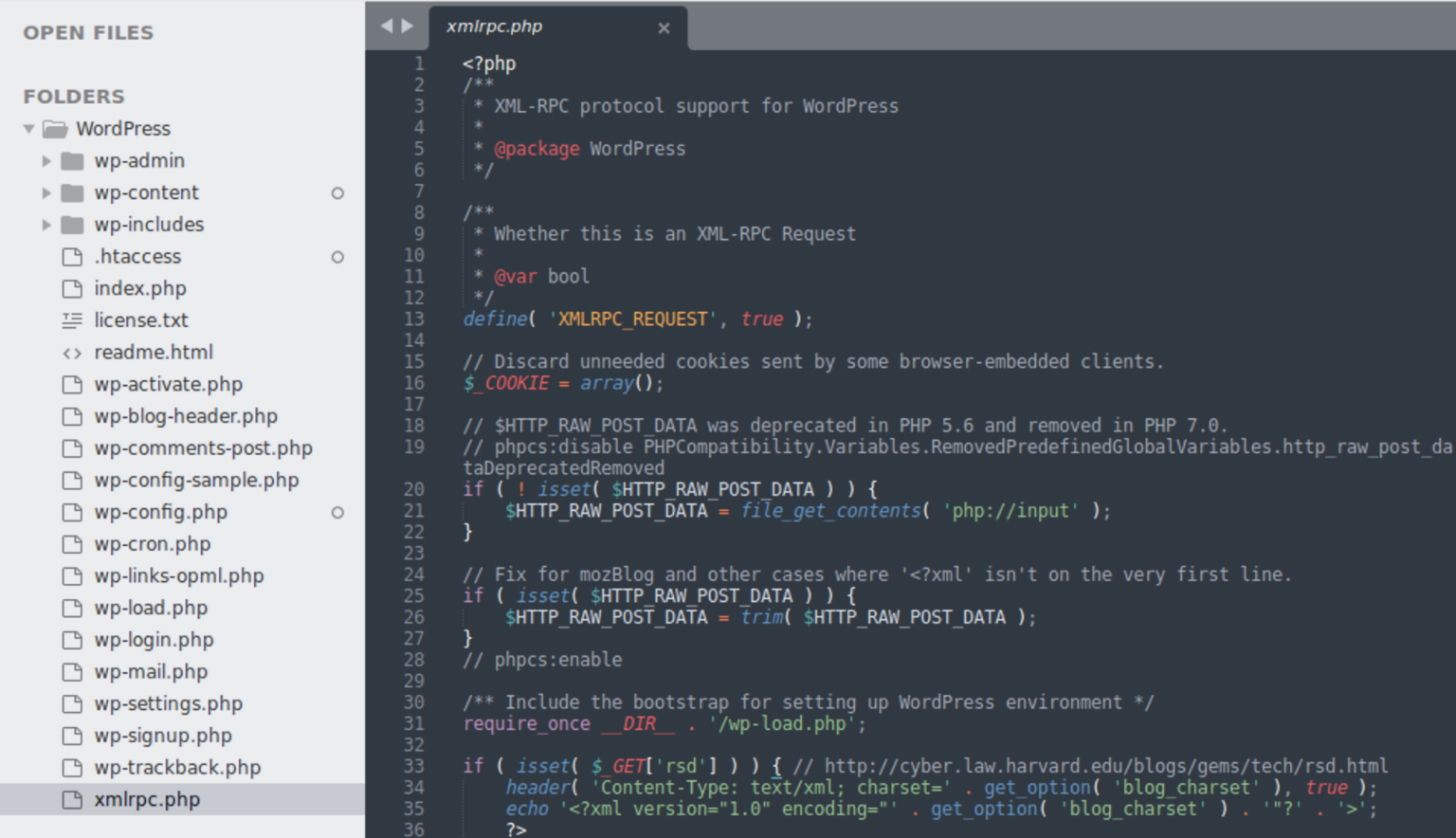Click line number 13 in the gutter
This screenshot has height=838, width=1456.
point(414,319)
